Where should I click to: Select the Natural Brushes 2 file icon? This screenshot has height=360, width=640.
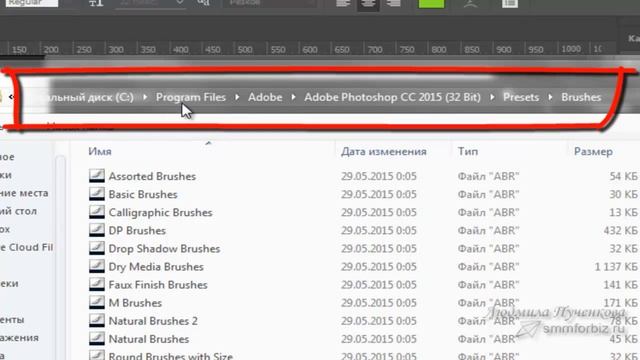pyautogui.click(x=97, y=321)
